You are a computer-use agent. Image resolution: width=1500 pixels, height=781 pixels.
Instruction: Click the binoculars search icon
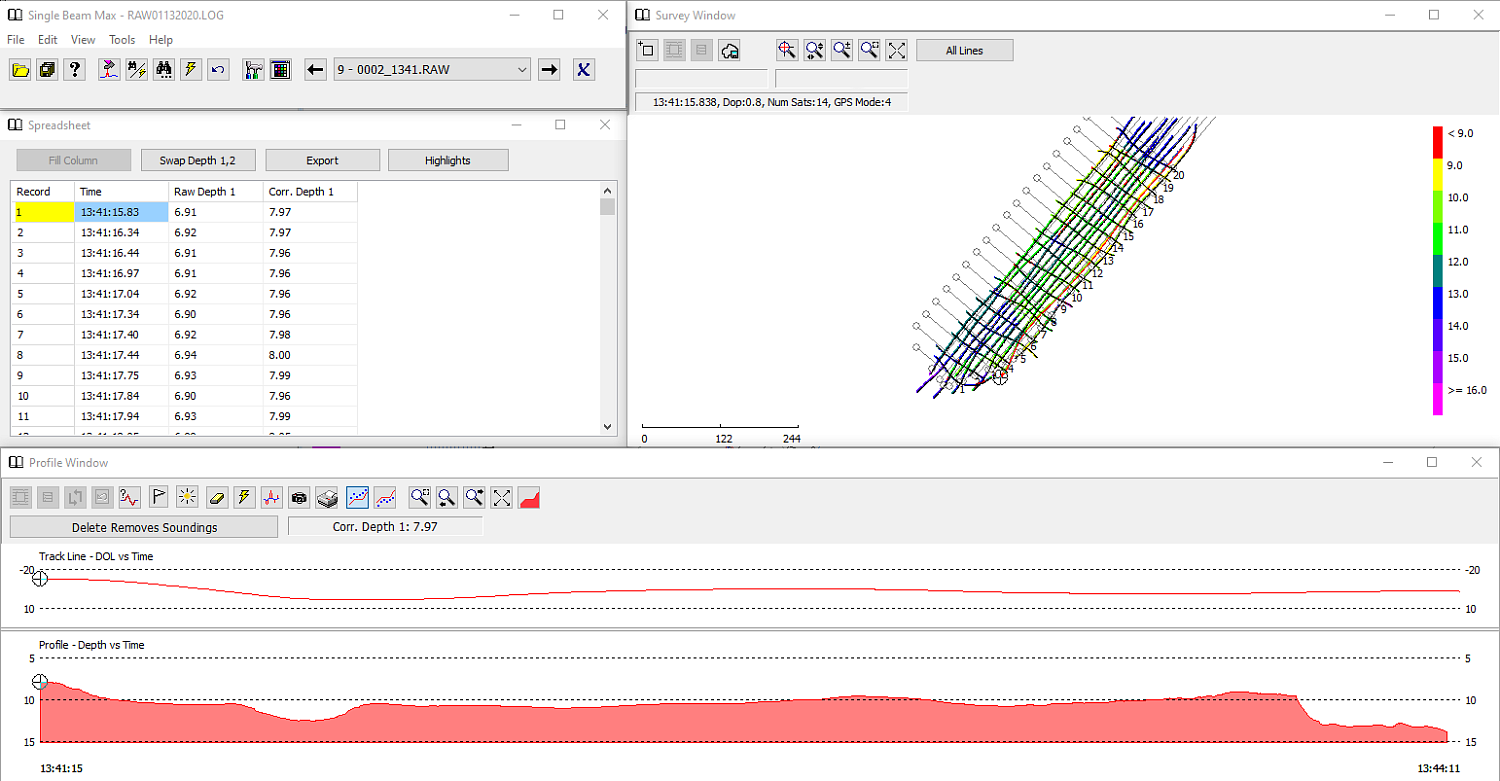click(163, 69)
